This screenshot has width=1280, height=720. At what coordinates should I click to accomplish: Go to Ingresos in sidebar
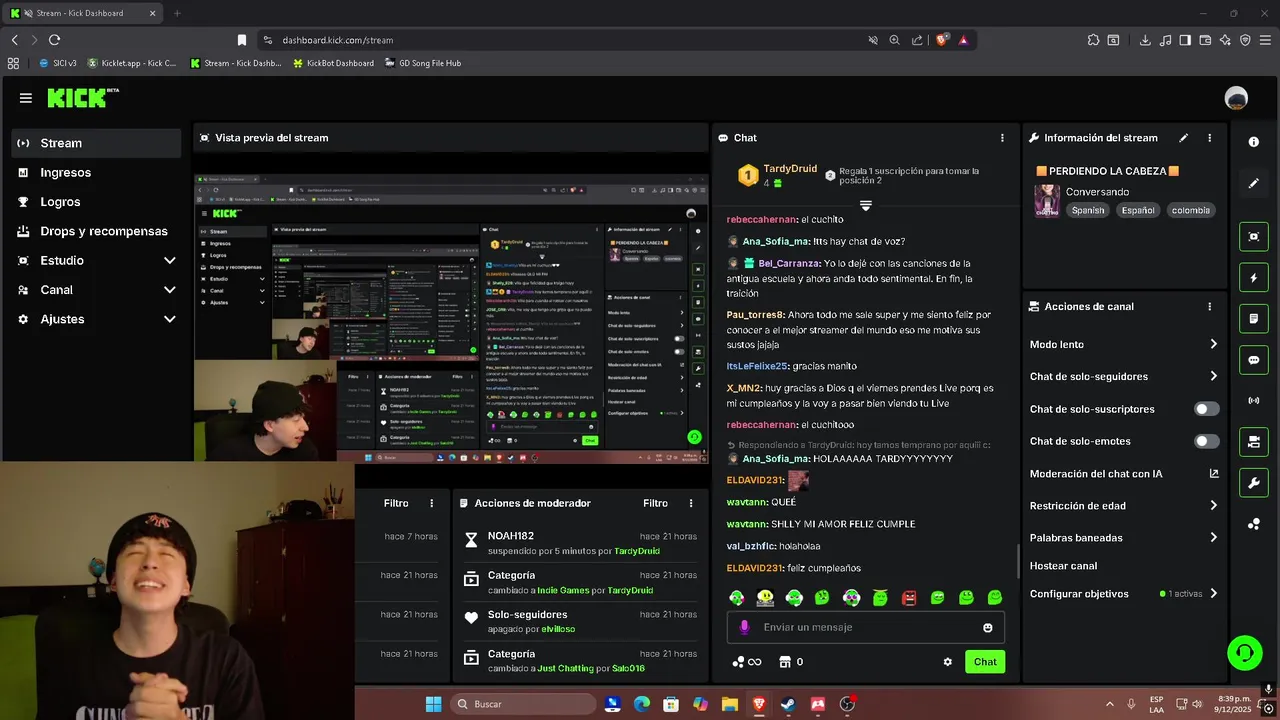(96, 172)
